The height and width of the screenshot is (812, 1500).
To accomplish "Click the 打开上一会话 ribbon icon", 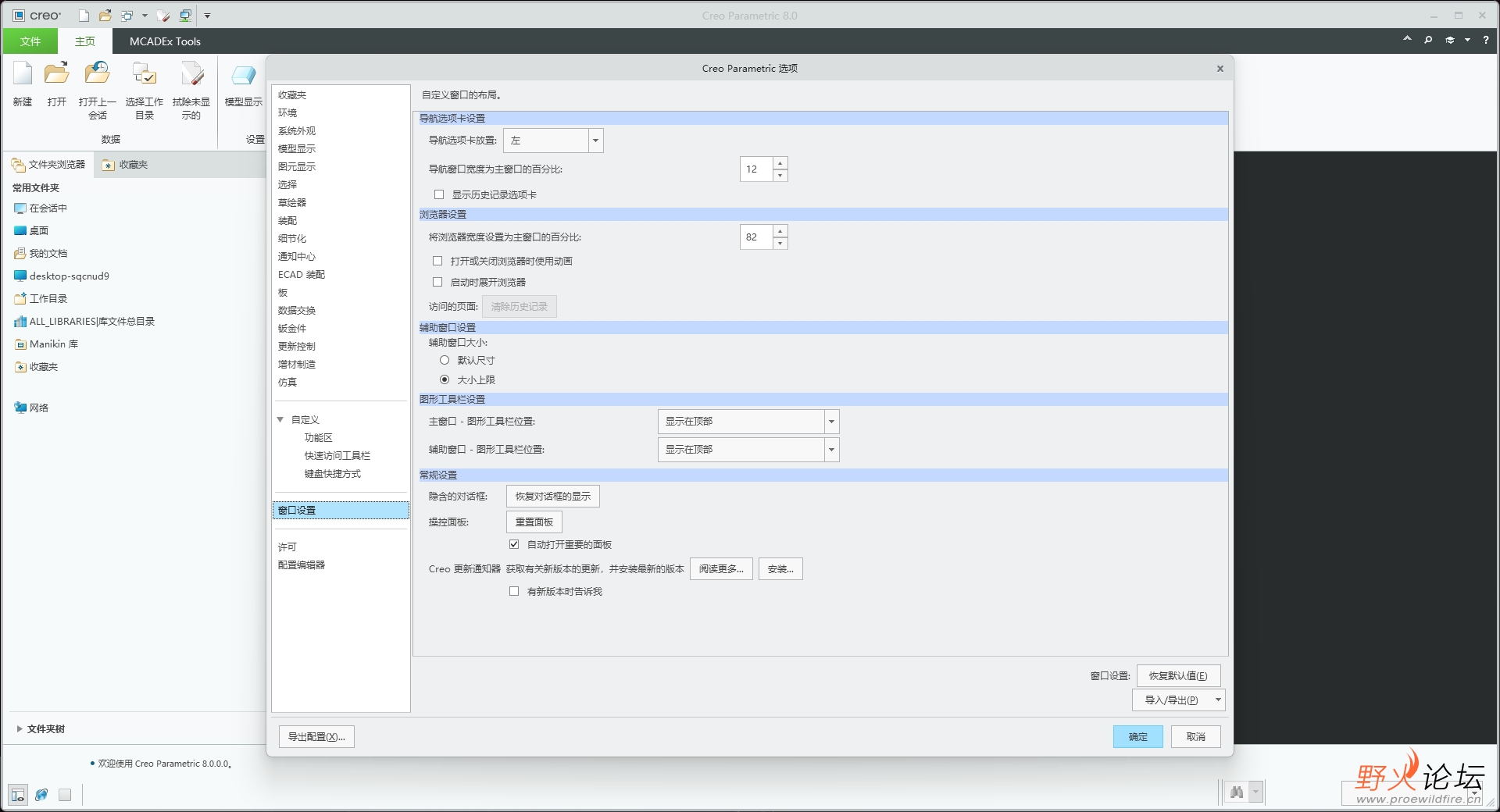I will pos(98,74).
